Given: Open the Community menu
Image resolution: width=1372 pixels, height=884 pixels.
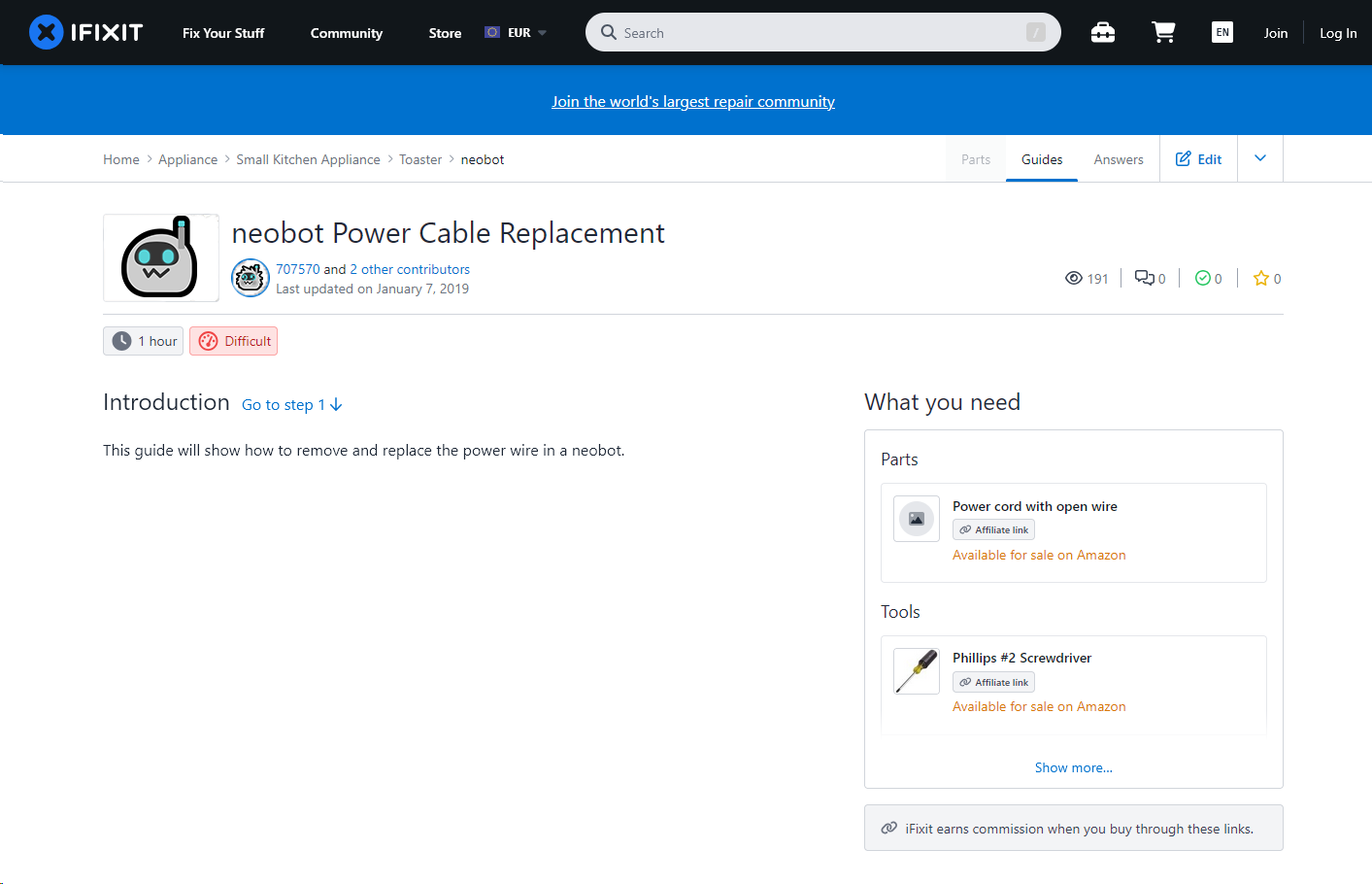Looking at the screenshot, I should coord(347,33).
